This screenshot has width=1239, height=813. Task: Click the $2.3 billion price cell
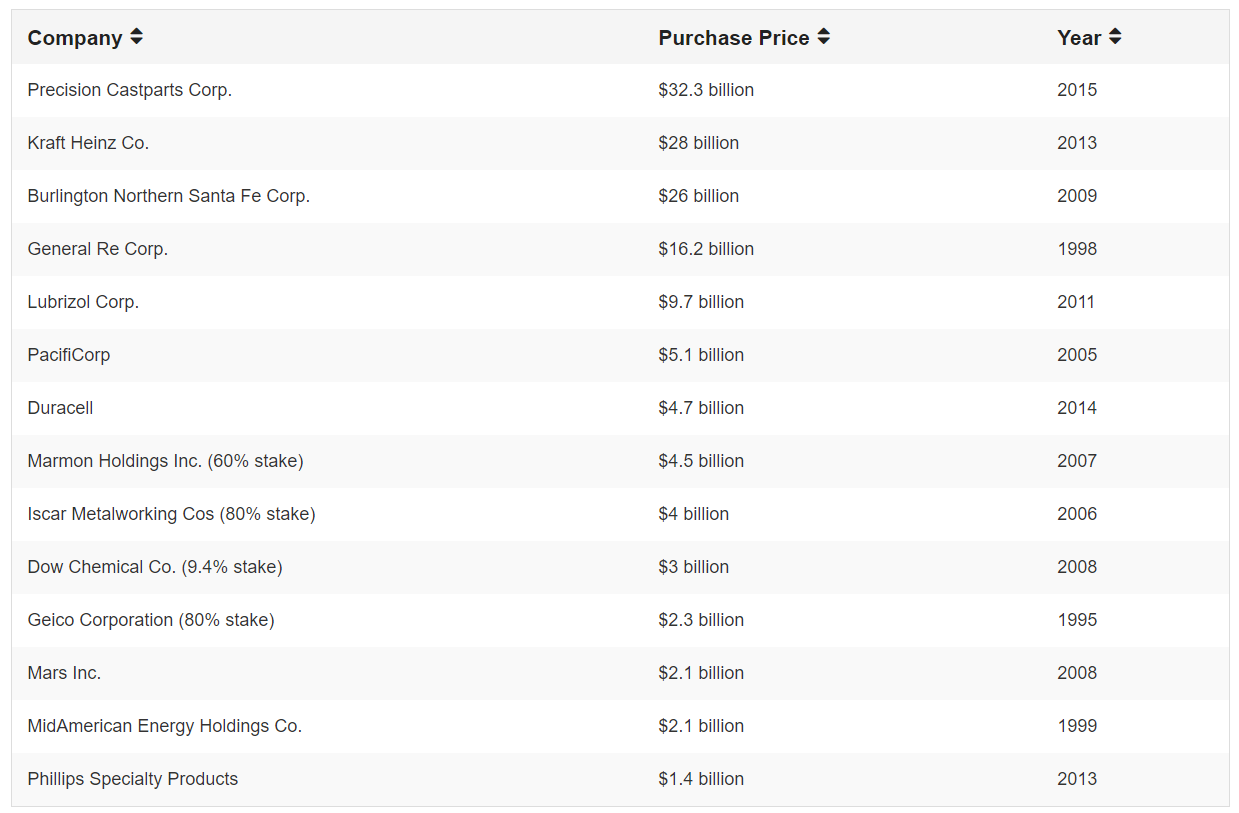point(701,620)
